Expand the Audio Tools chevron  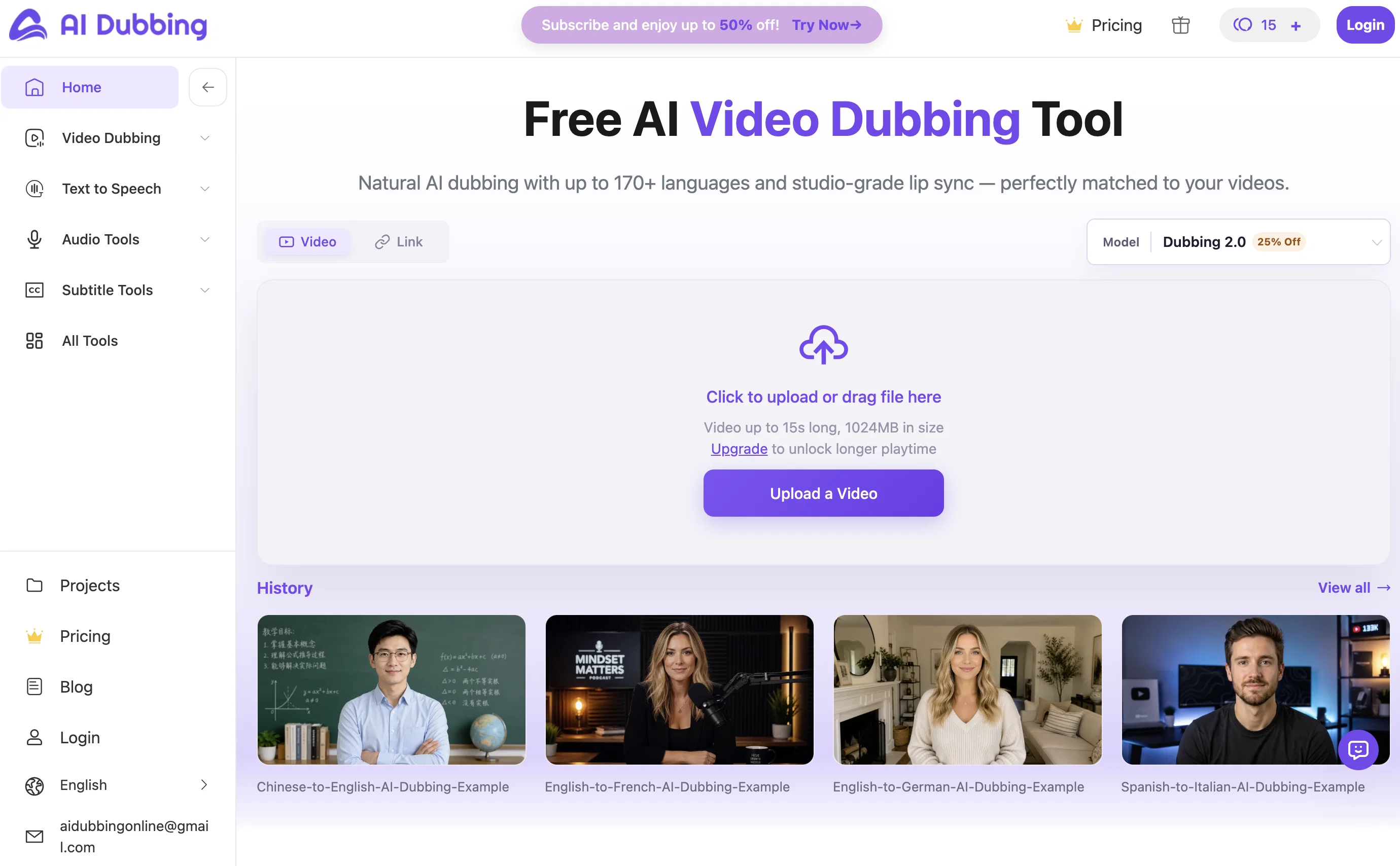coord(204,239)
